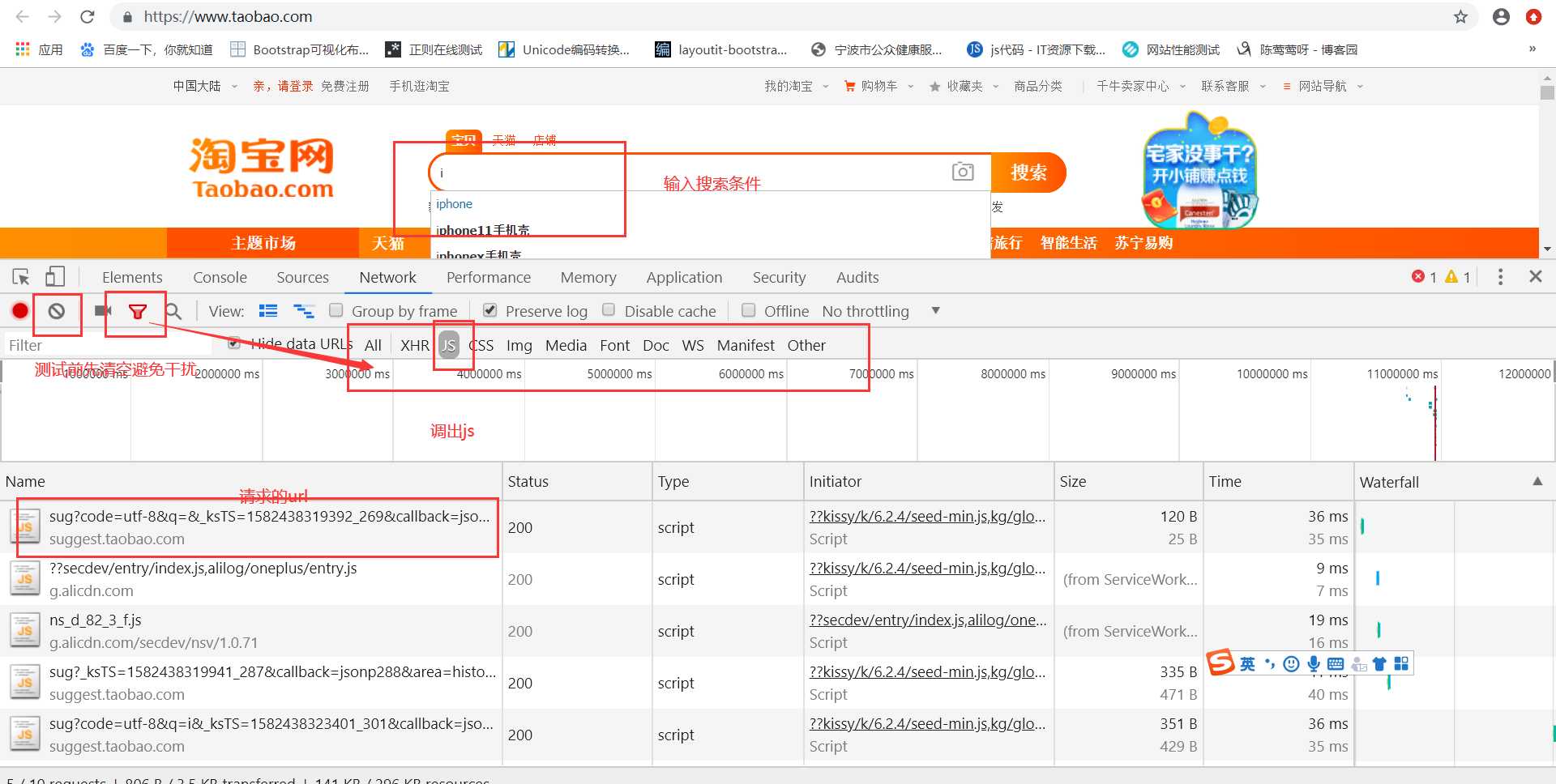Switch to the overview waterfall view icon
The image size is (1556, 784).
coord(304,311)
